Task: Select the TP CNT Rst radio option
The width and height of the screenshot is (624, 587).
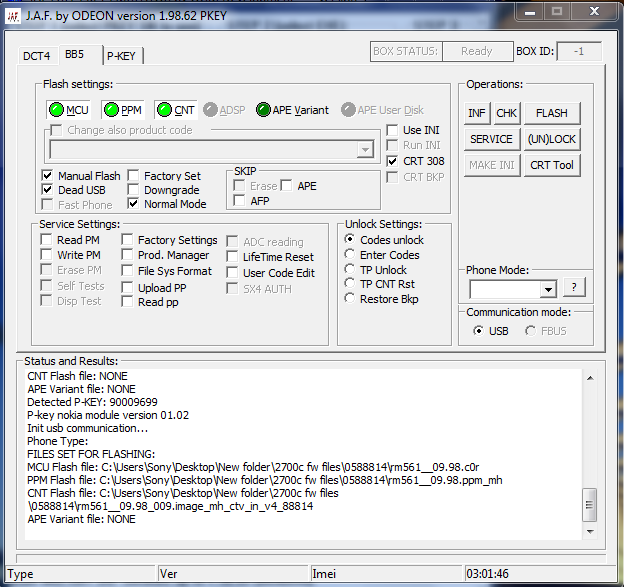Action: tap(349, 284)
